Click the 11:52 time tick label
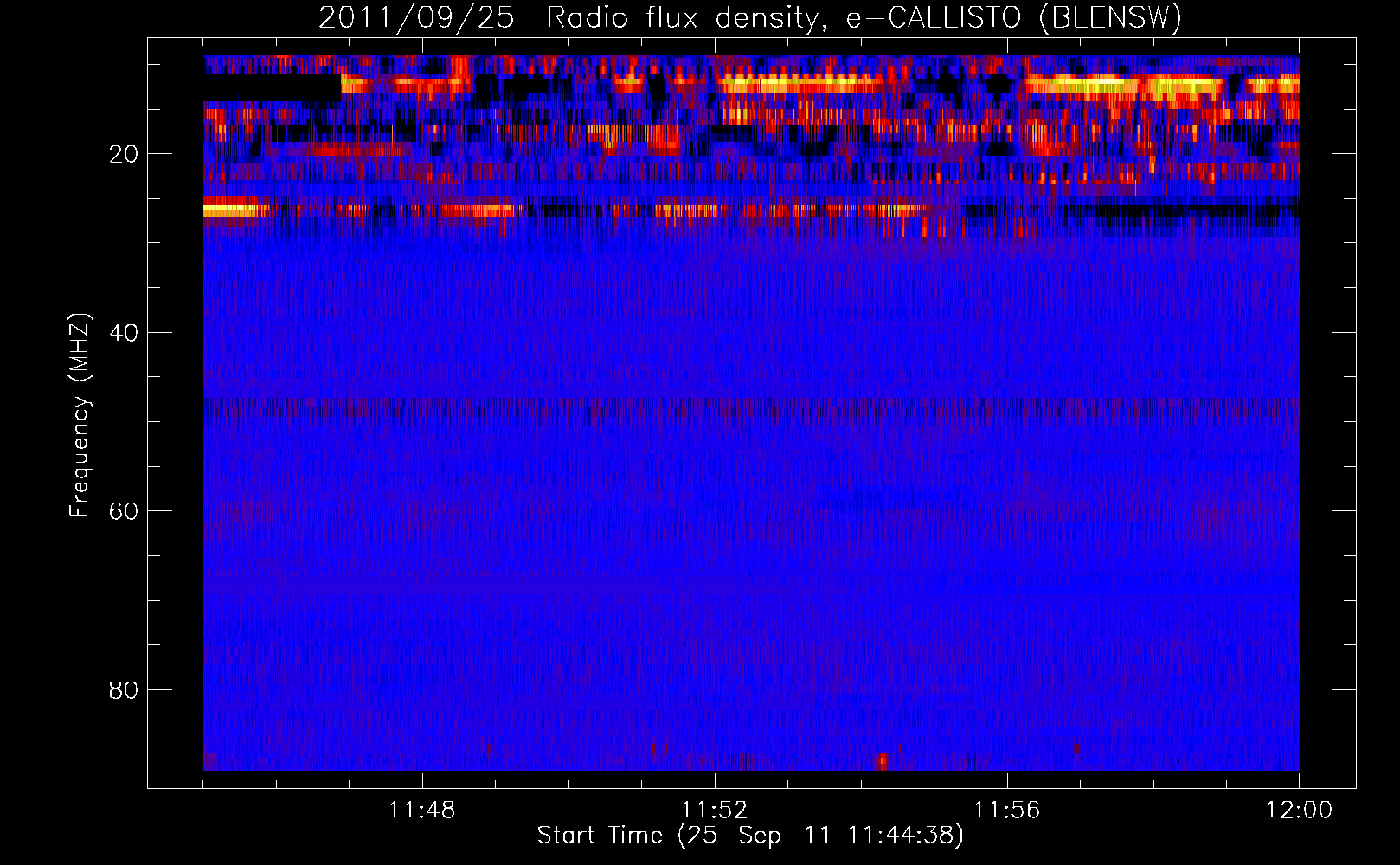This screenshot has width=1400, height=865. pyautogui.click(x=715, y=811)
